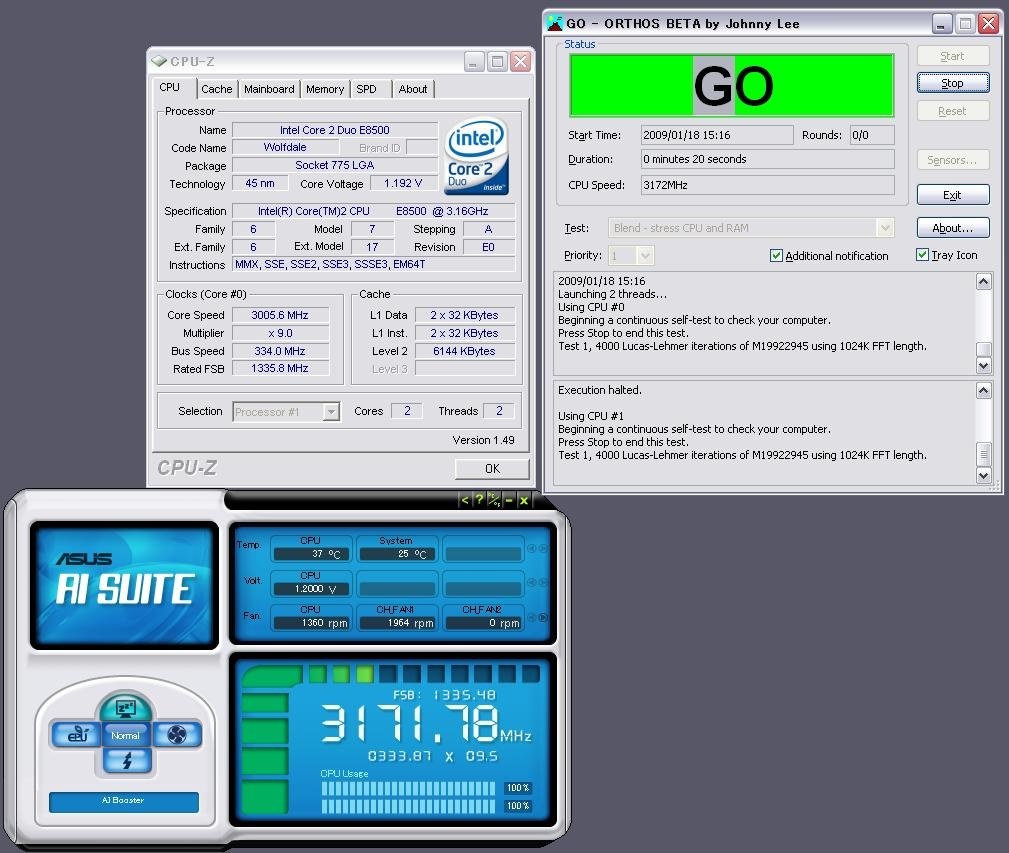Click the Code Name value 'Wolfdale'
1009x853 pixels.
click(x=285, y=147)
